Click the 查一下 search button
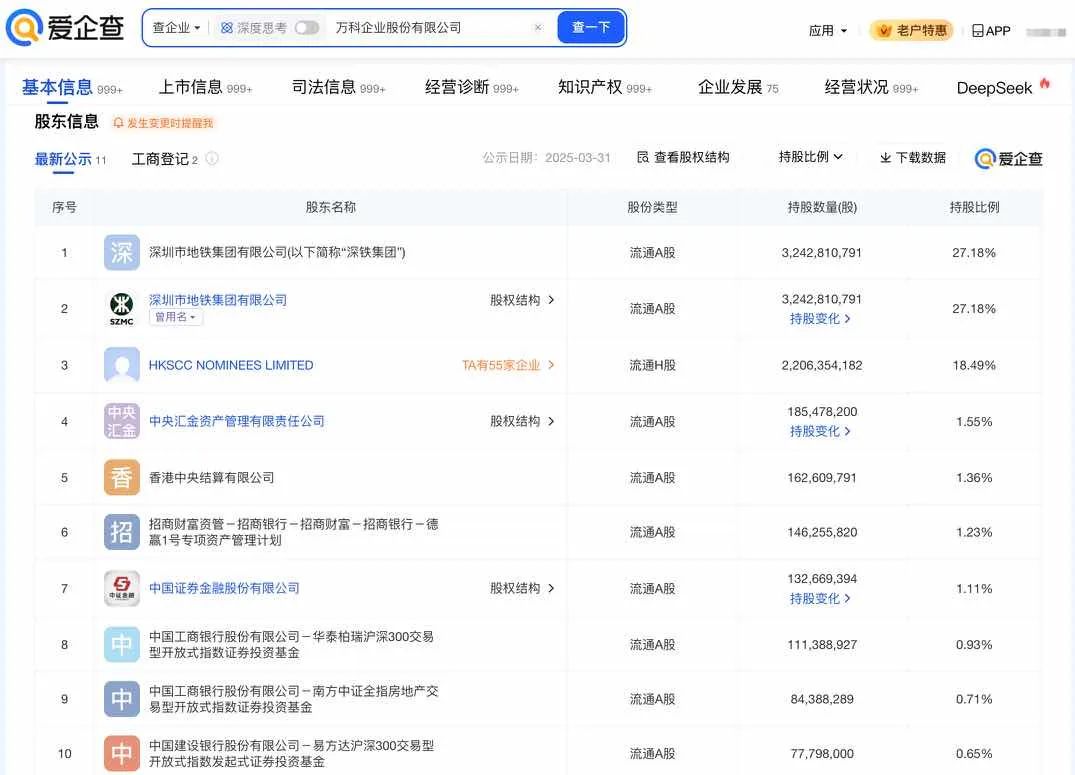 591,27
